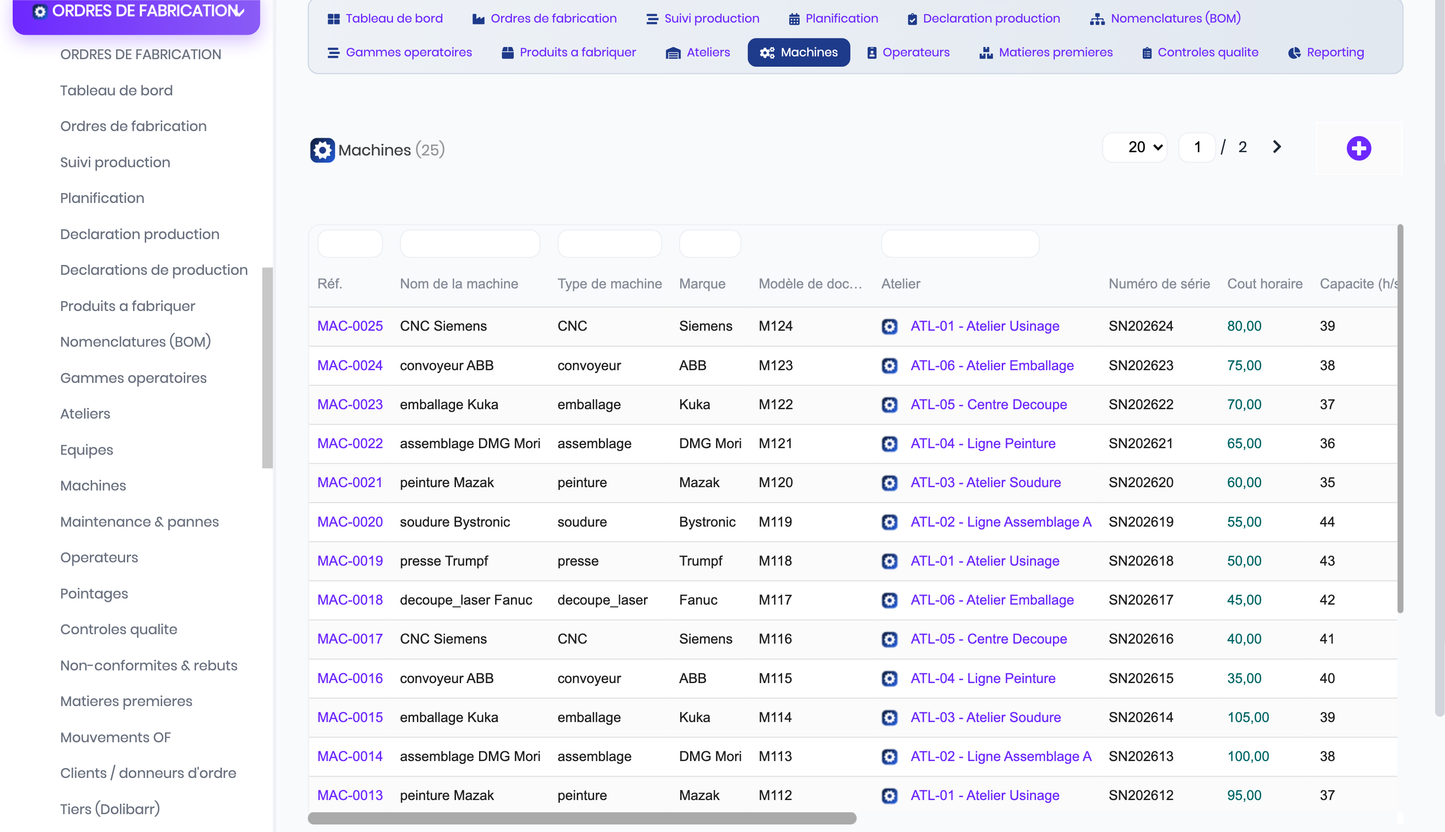This screenshot has width=1445, height=832.
Task: Click atelier icon in MAC-0024 row
Action: [x=889, y=366]
